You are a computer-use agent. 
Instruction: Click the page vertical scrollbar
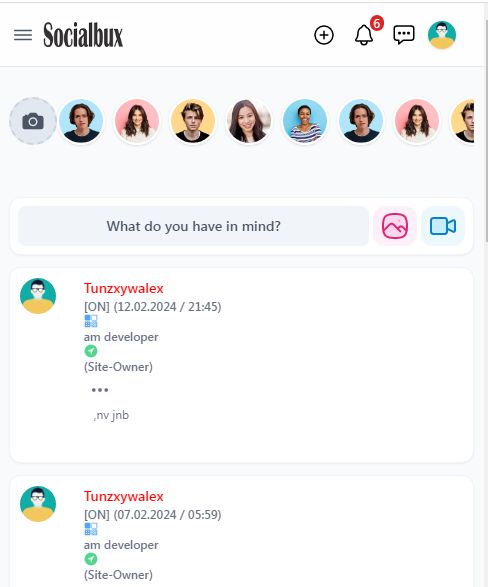[x=486, y=131]
